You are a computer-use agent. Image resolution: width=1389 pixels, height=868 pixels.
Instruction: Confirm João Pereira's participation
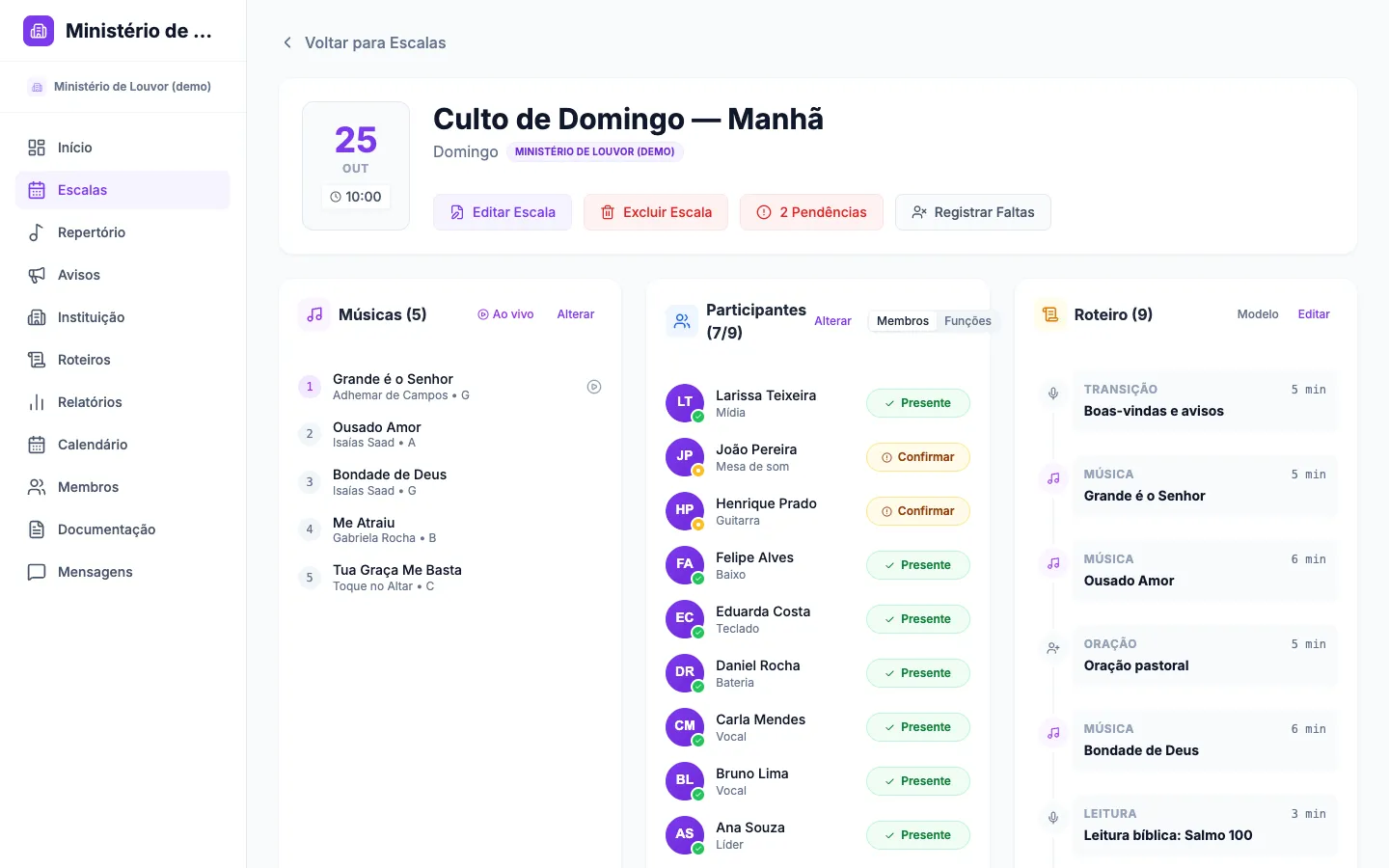tap(918, 457)
